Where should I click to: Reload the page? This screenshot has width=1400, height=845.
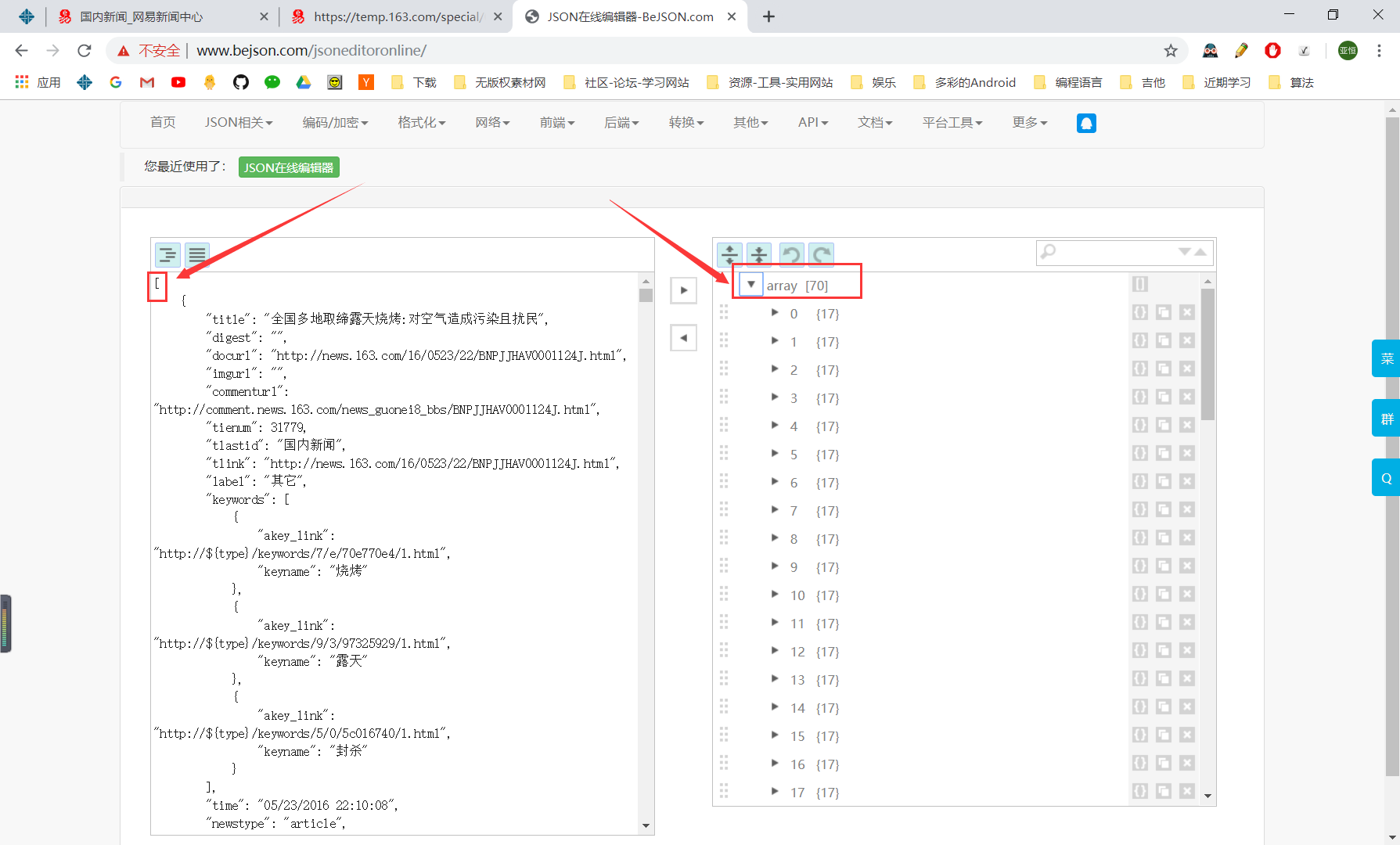coord(85,51)
